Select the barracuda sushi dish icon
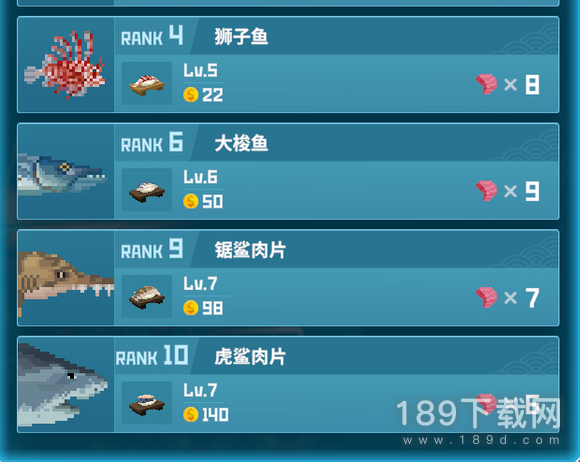Image resolution: width=580 pixels, height=462 pixels. [x=147, y=190]
